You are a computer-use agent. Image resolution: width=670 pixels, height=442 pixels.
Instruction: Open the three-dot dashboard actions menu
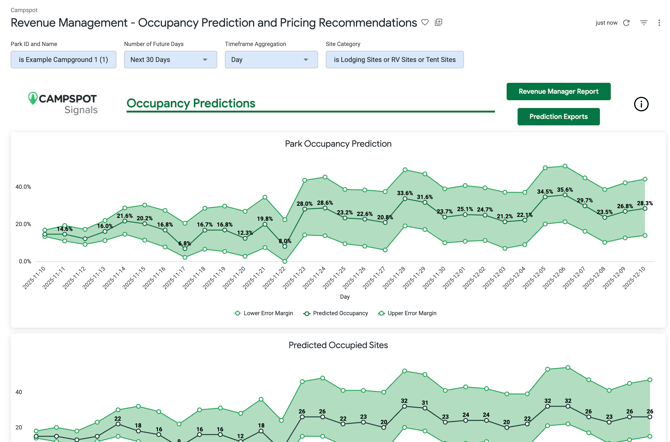(659, 23)
